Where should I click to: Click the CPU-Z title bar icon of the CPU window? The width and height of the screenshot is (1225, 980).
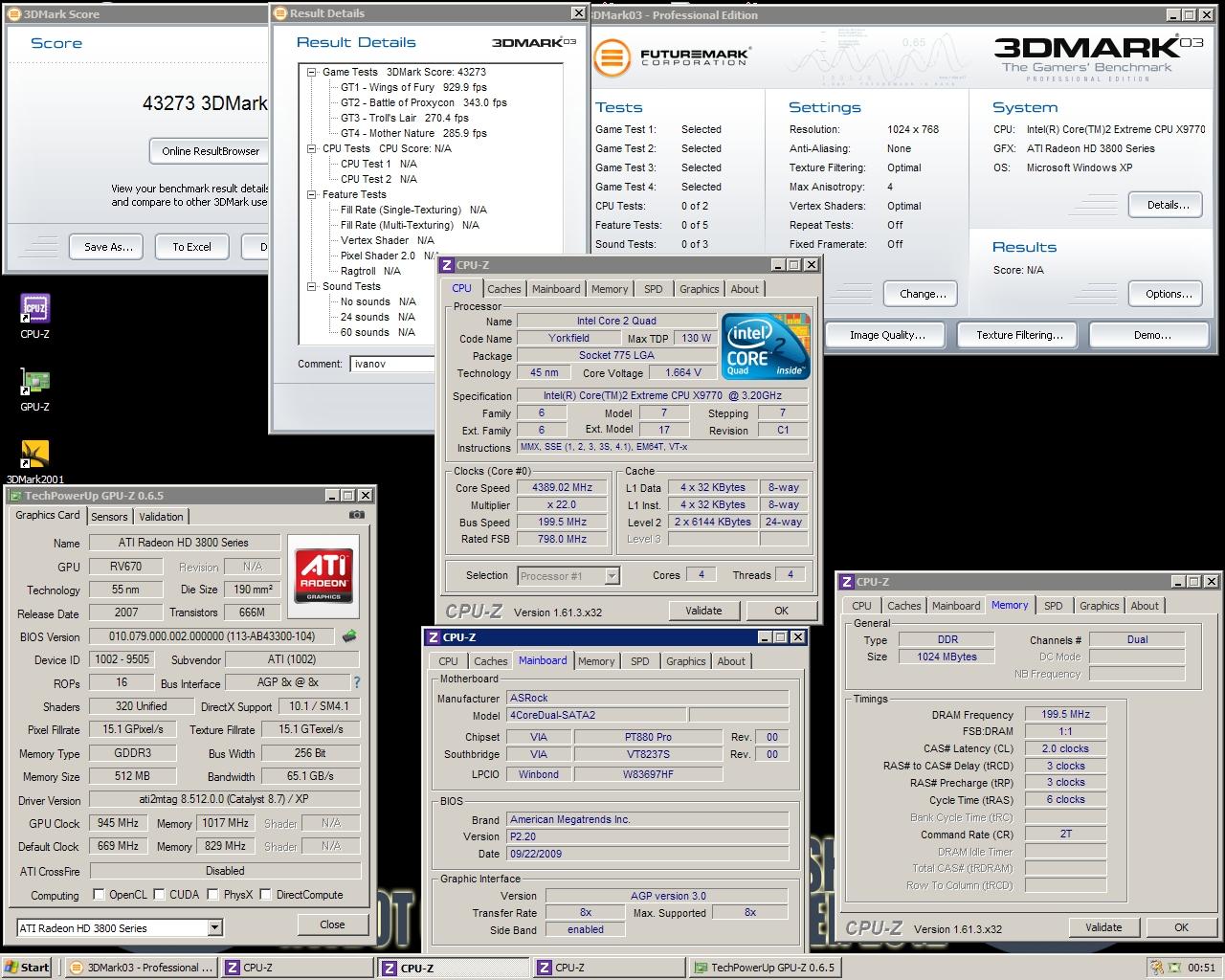447,265
